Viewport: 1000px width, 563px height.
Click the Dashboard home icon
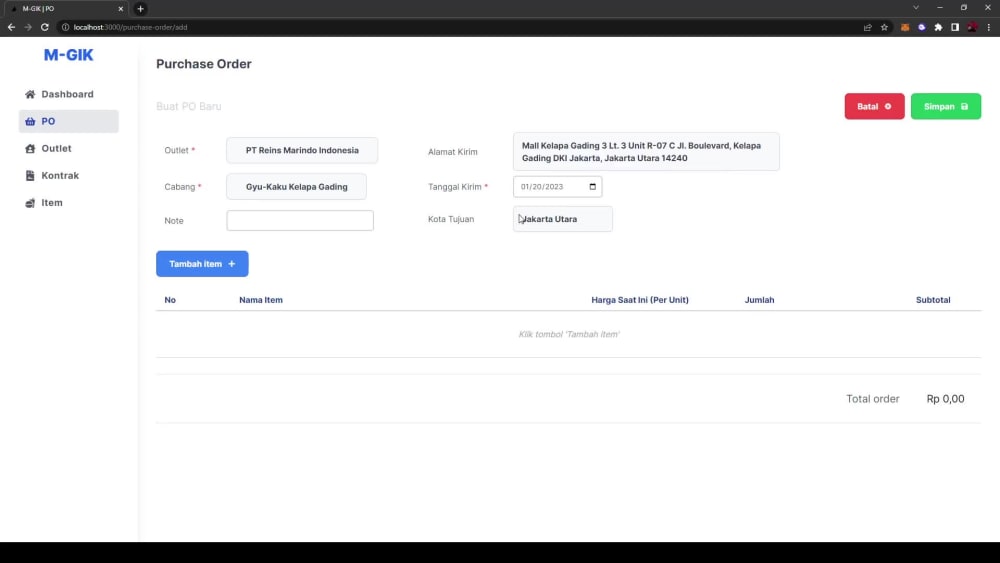coord(30,94)
